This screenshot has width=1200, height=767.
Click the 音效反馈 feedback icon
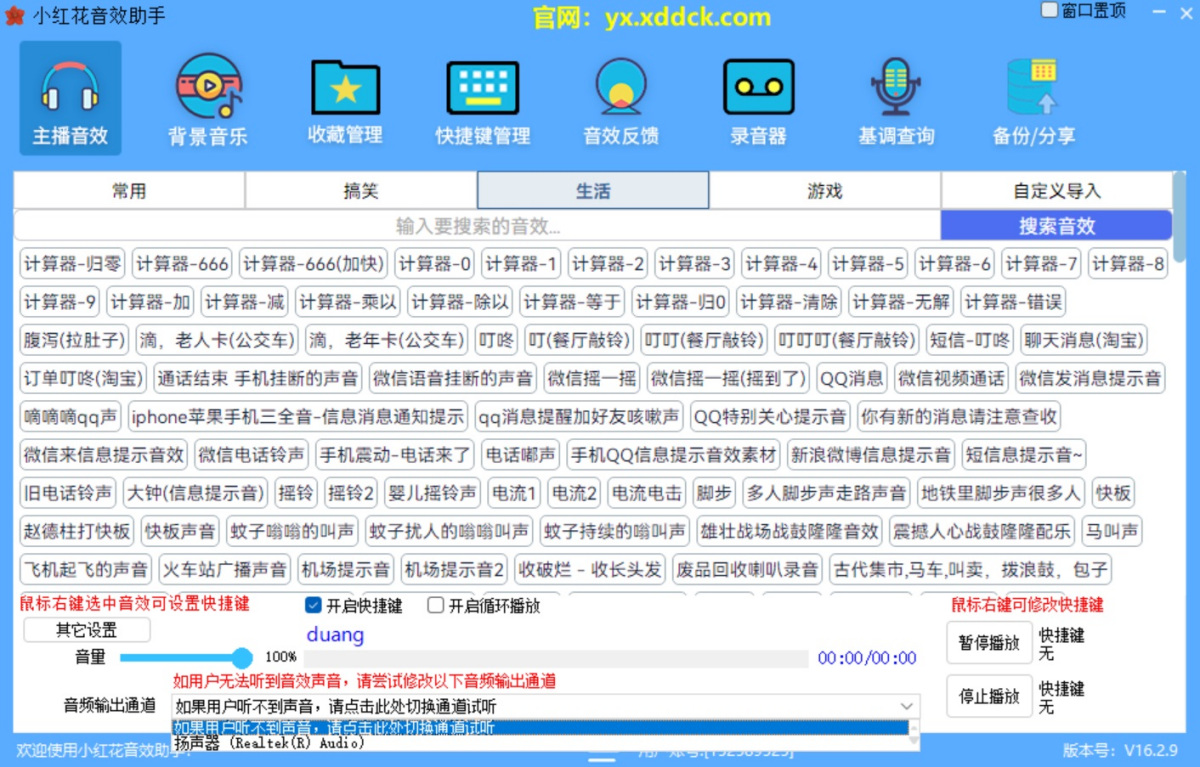[x=619, y=98]
